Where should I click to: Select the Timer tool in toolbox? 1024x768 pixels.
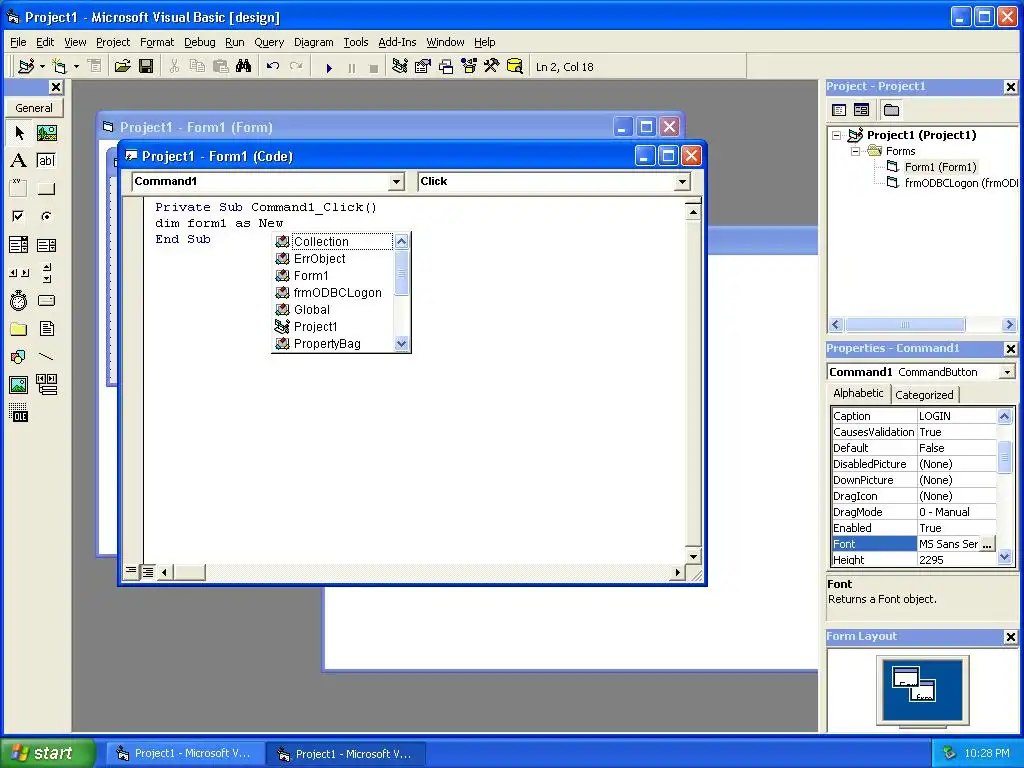[19, 300]
